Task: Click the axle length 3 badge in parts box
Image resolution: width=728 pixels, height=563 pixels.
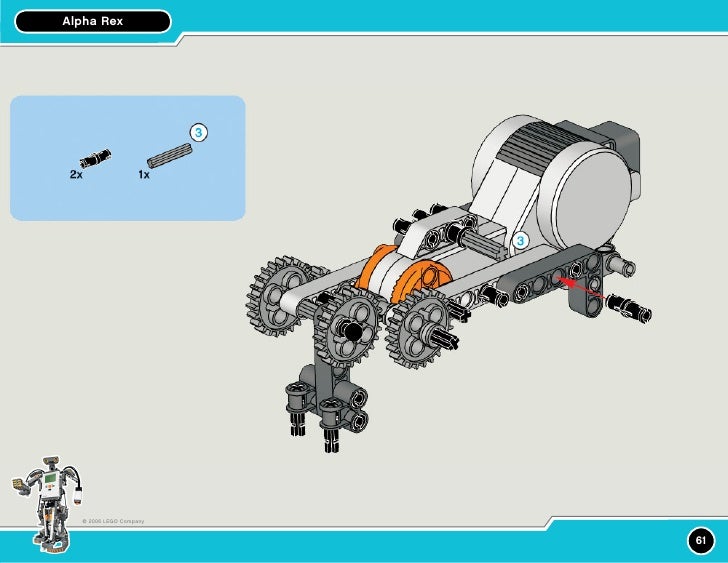Action: (199, 133)
